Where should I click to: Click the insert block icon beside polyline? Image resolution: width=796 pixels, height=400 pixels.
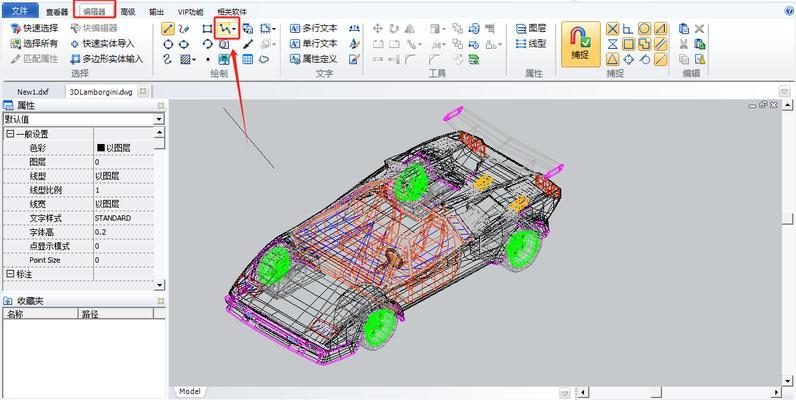click(248, 29)
